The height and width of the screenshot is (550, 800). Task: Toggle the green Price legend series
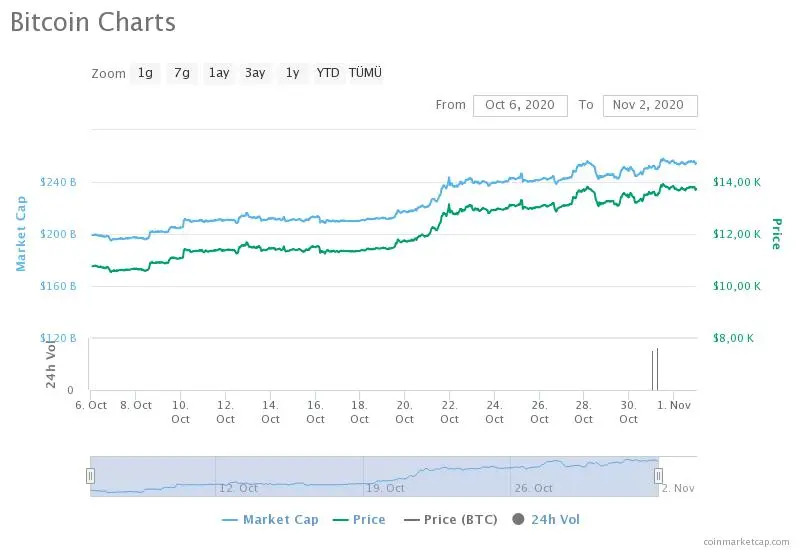coord(359,519)
